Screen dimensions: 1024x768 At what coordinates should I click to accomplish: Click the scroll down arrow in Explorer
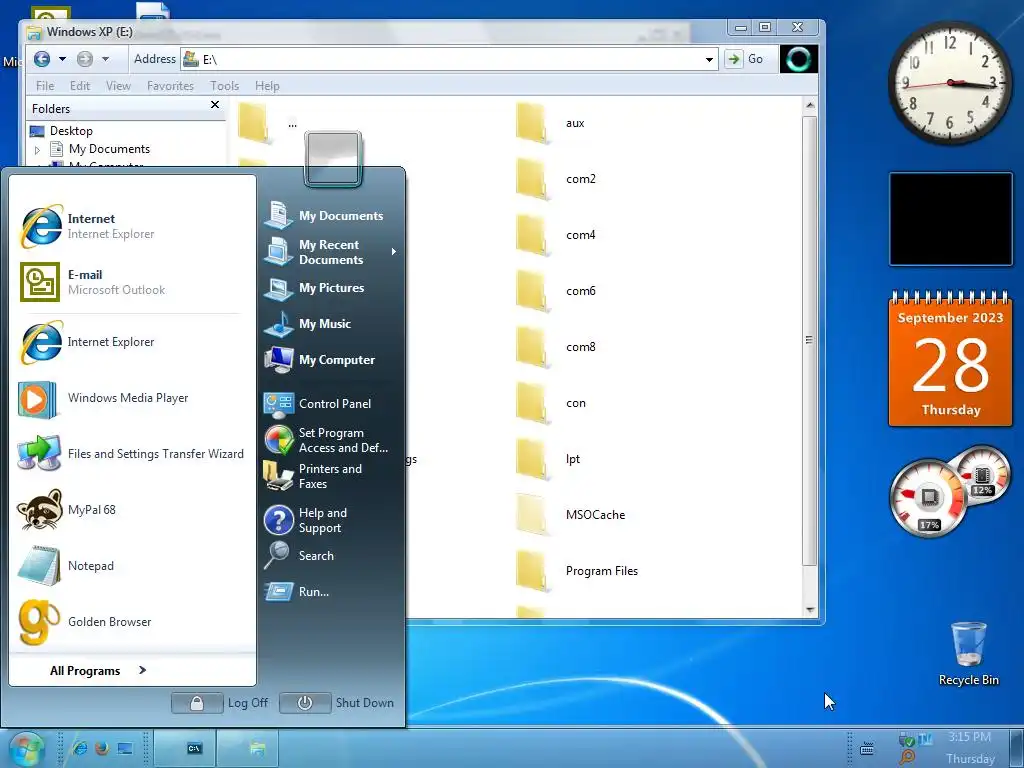(810, 610)
